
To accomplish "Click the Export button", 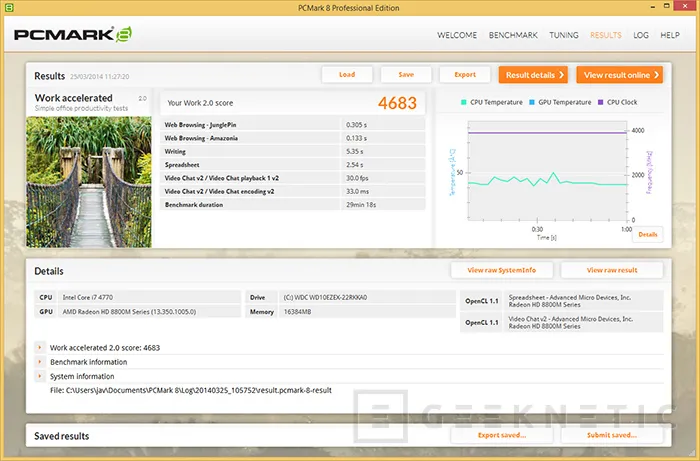I will [465, 75].
